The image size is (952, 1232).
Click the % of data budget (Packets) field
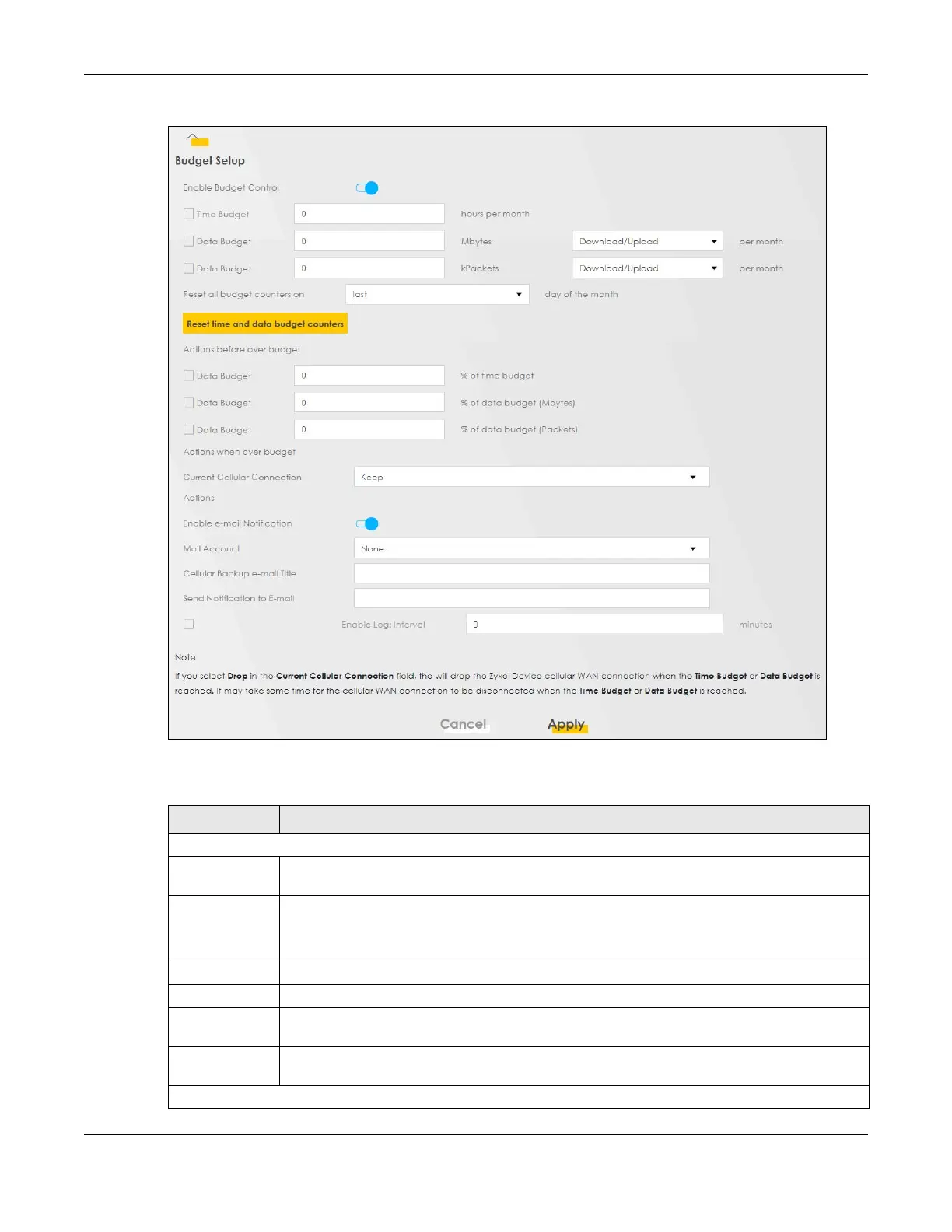(369, 429)
